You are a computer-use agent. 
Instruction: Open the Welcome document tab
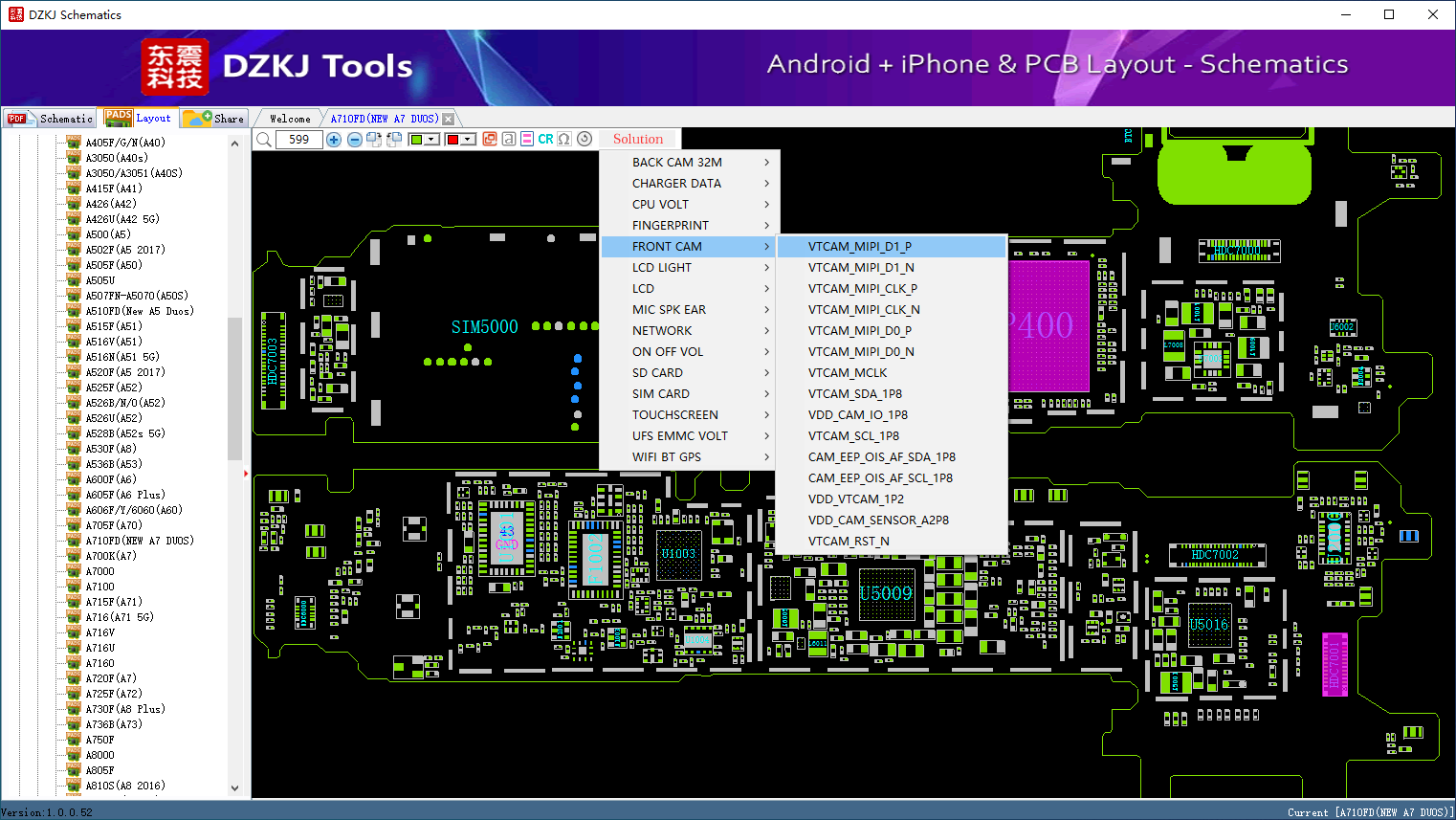(x=290, y=119)
